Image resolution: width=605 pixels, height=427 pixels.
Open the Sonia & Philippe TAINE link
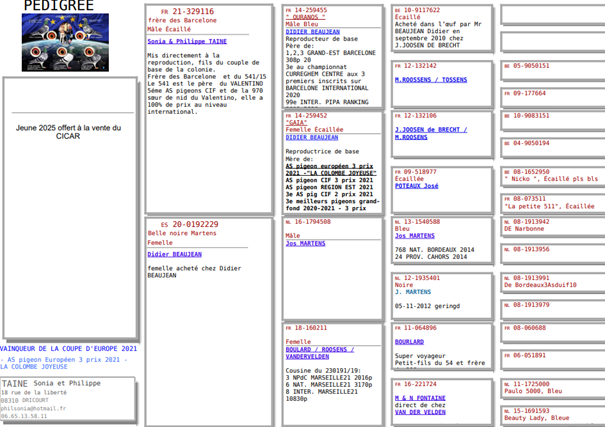[x=187, y=41]
